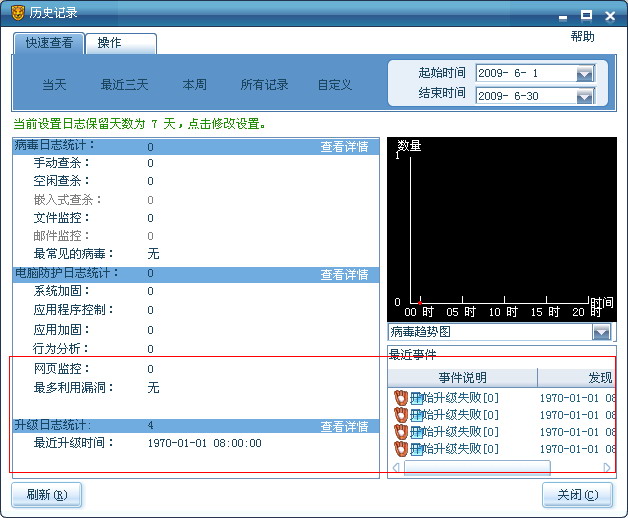
Task: Click the 关闭(C) button
Action: click(x=577, y=495)
